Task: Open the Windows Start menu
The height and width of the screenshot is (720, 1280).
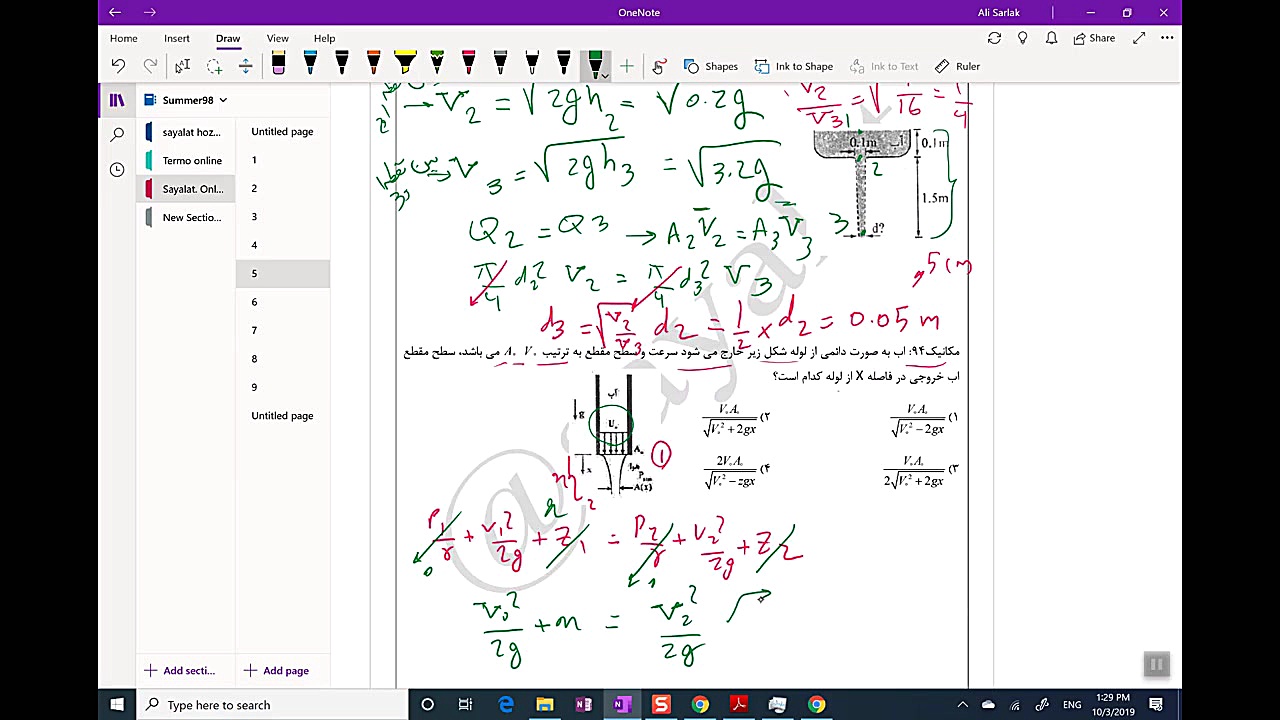Action: point(117,705)
